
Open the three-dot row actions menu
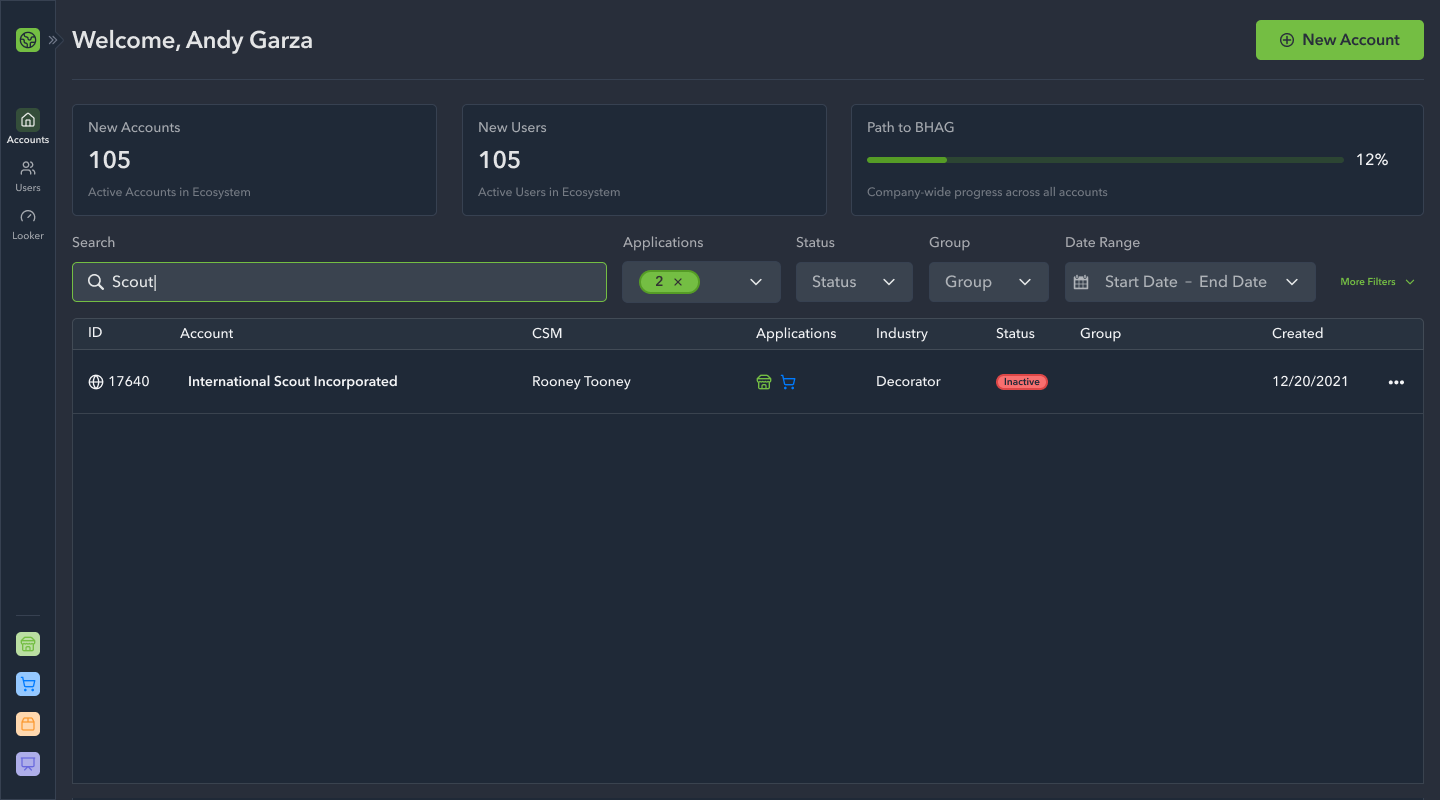1396,382
